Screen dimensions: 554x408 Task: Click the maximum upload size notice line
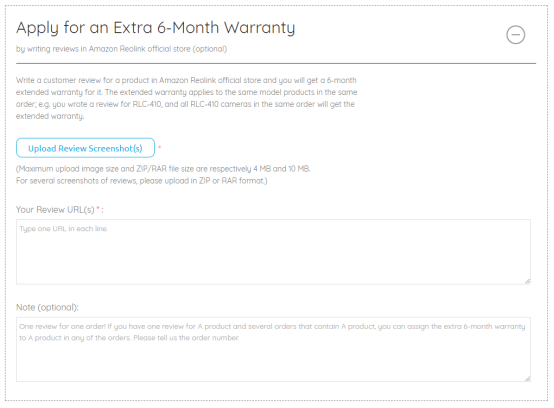pyautogui.click(x=163, y=169)
